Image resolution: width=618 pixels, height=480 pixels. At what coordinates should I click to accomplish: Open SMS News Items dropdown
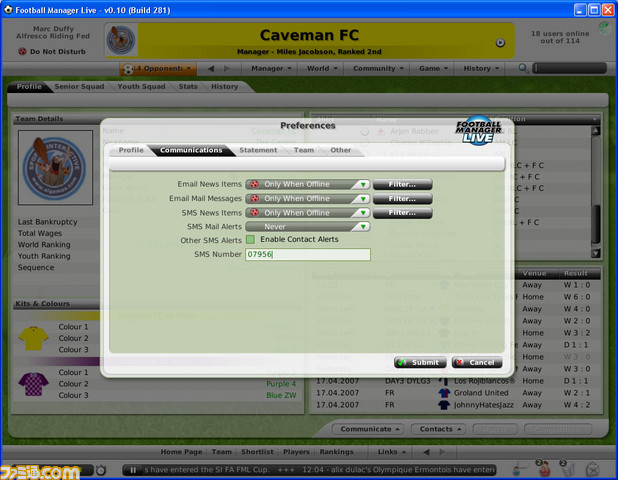(307, 213)
